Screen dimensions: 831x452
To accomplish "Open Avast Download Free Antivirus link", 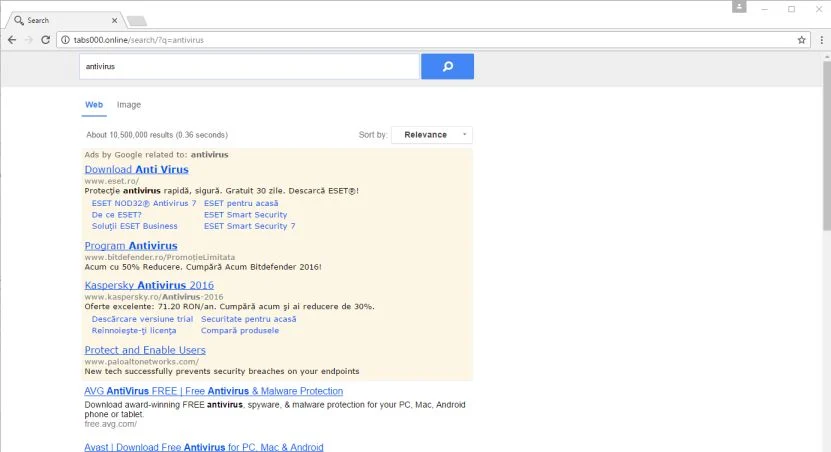I will point(204,447).
